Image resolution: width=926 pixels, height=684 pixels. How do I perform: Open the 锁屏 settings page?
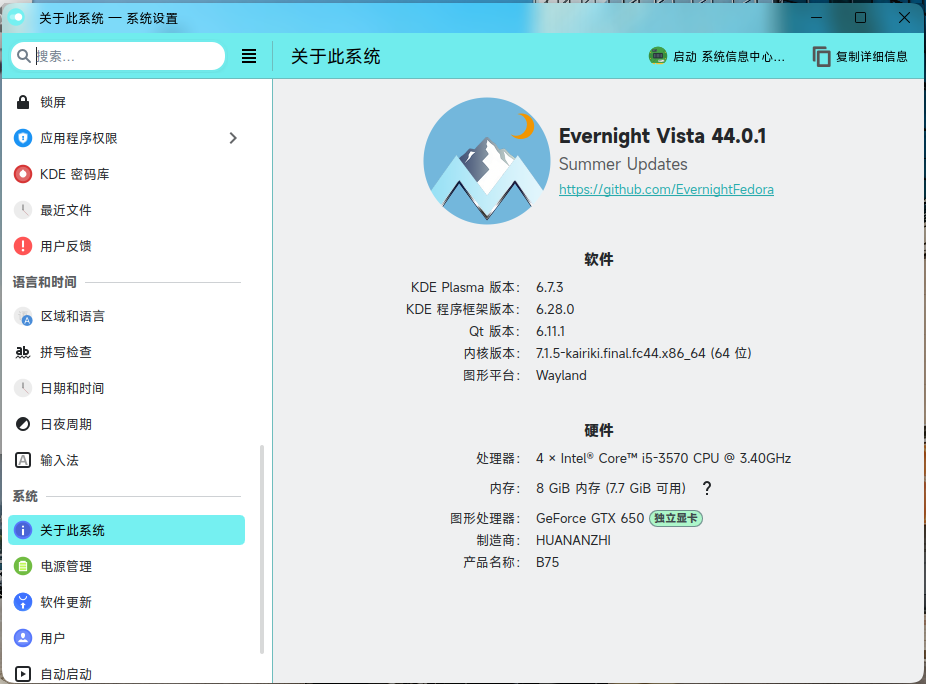tap(126, 102)
